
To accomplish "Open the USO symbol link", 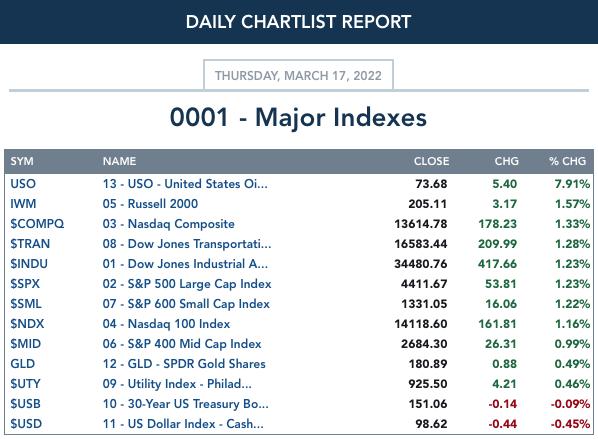I will [x=23, y=184].
